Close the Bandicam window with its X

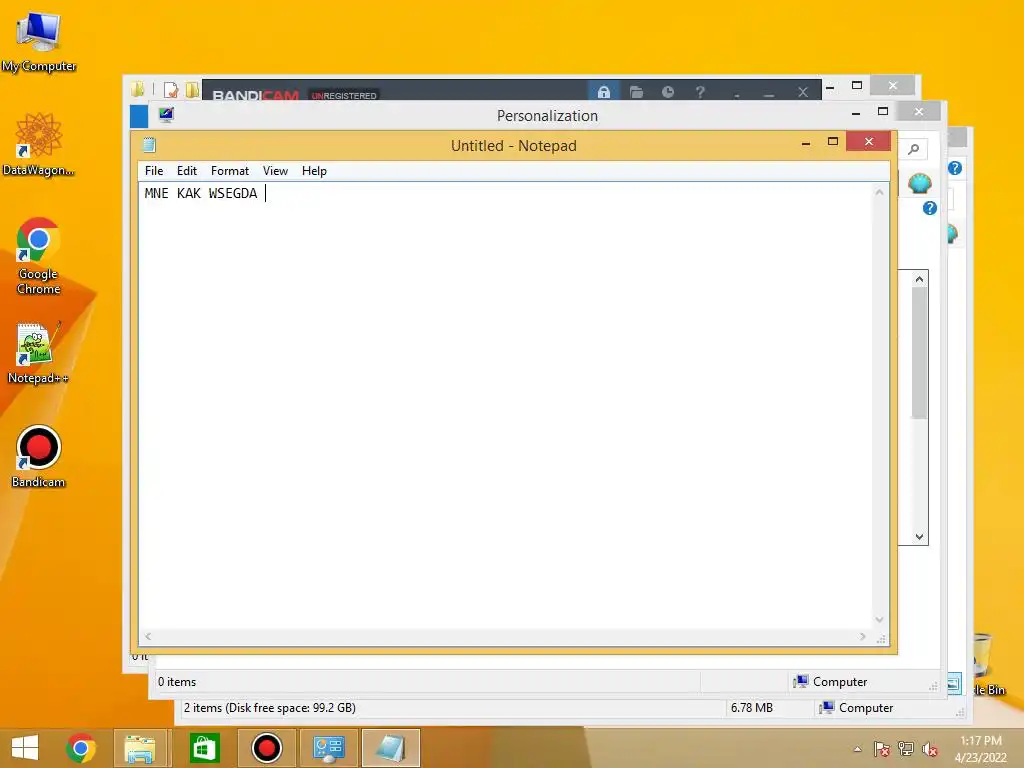pyautogui.click(x=803, y=92)
